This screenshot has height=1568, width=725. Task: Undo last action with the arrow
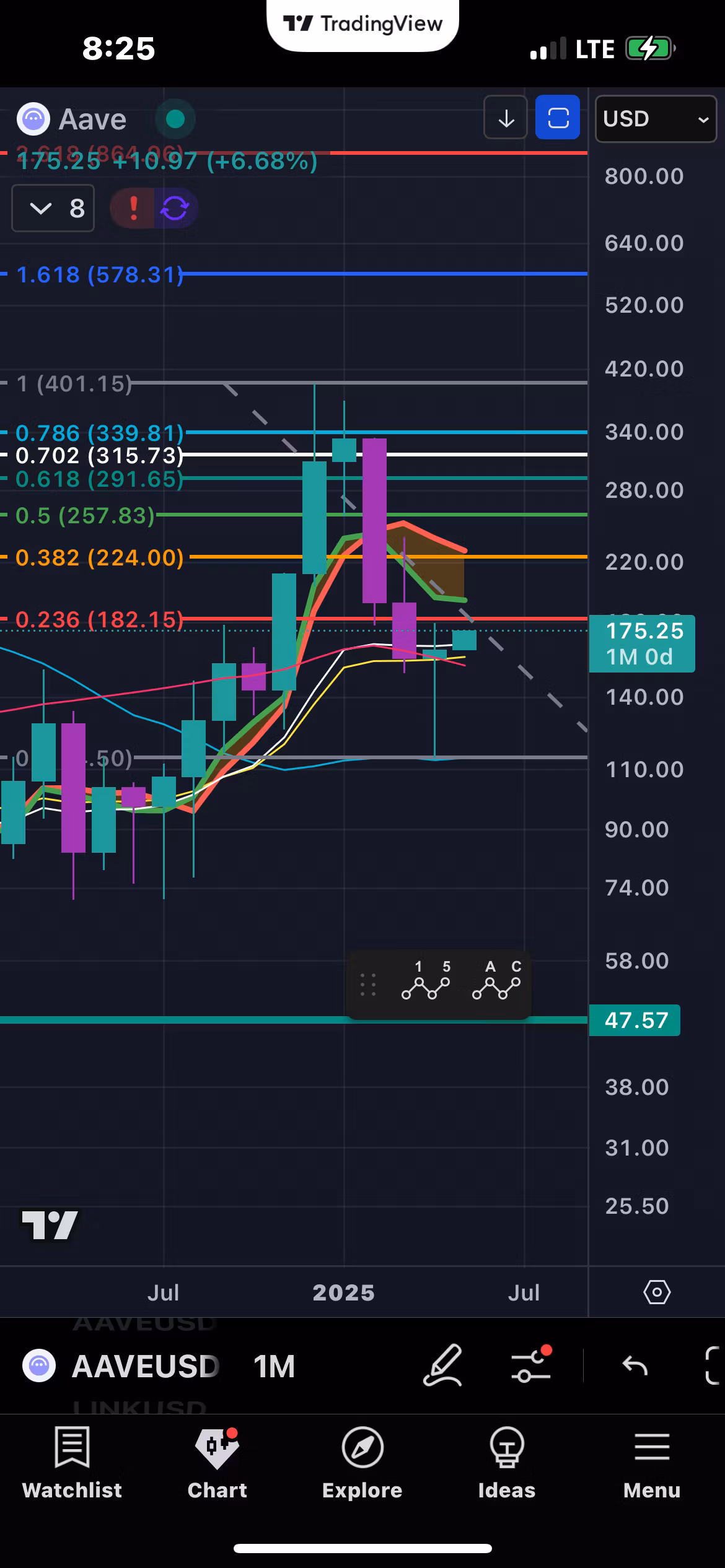635,1365
